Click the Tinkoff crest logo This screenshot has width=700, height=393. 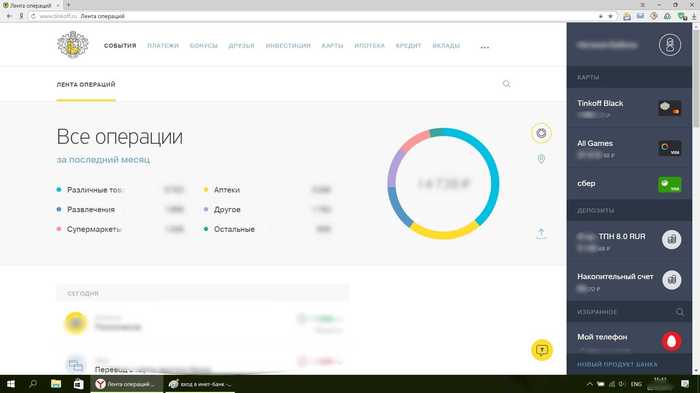pyautogui.click(x=73, y=45)
